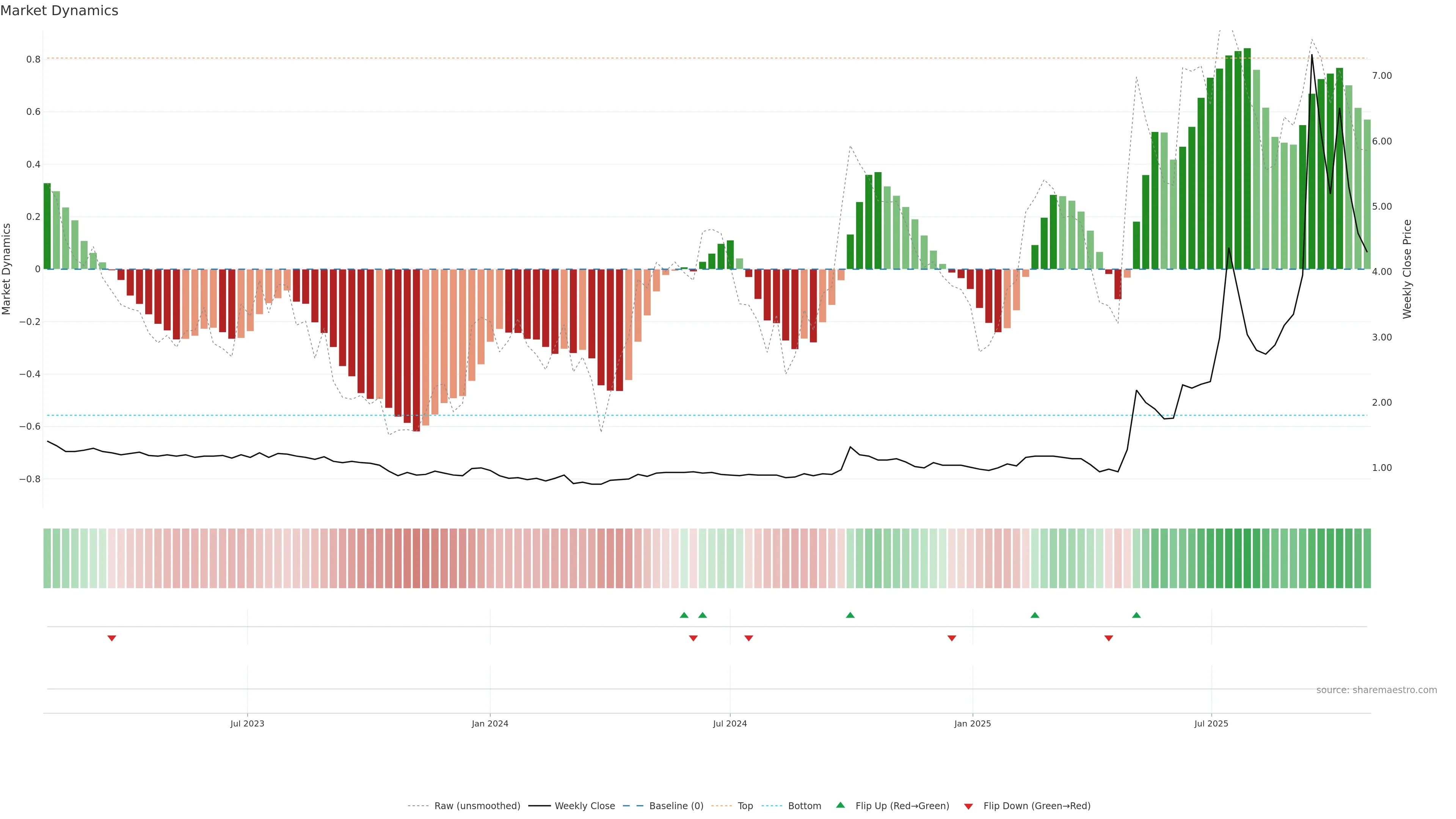Click the source: sharemaestro.com text

pyautogui.click(x=1376, y=690)
